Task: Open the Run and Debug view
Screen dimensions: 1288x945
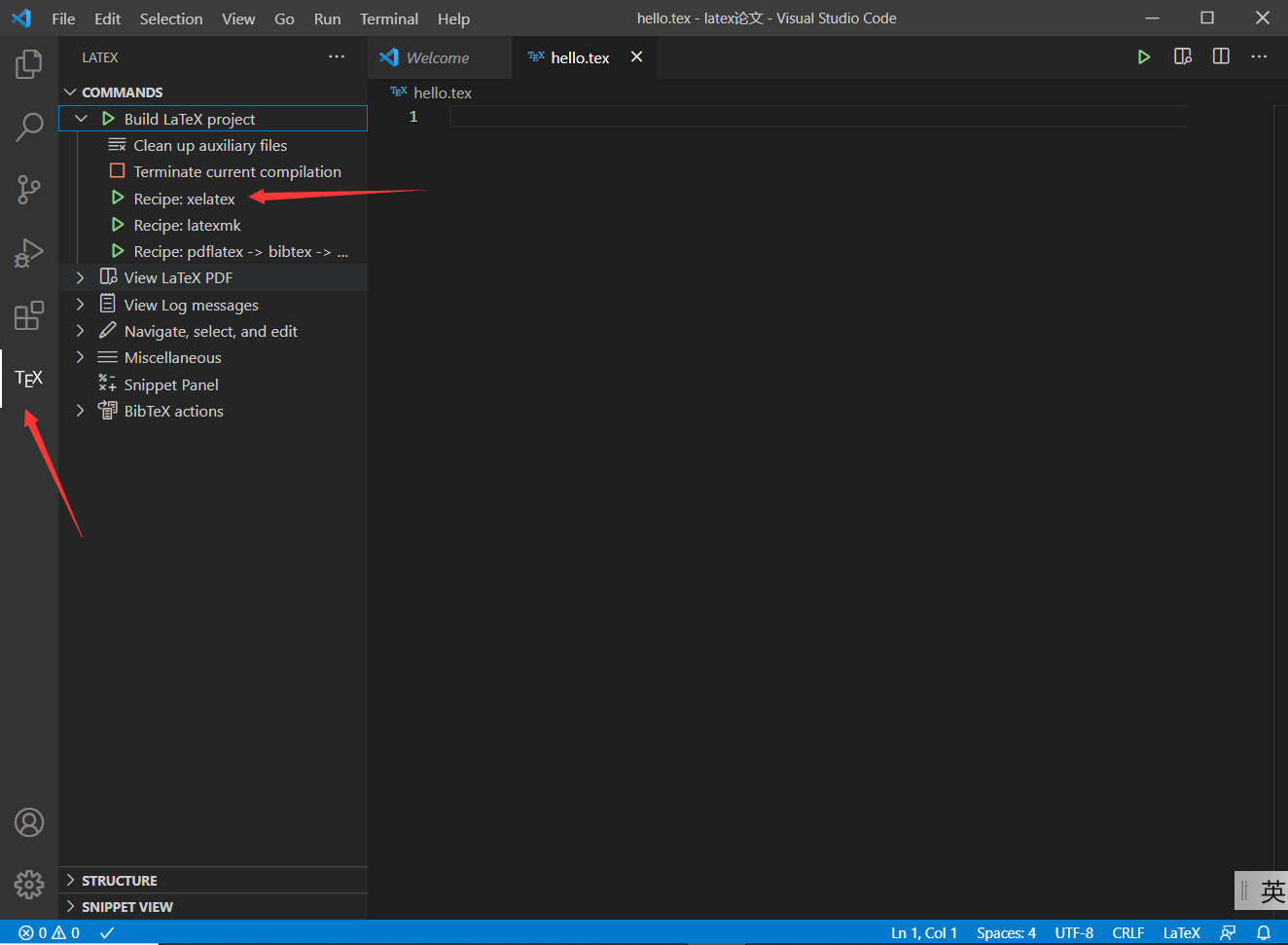Action: pos(28,253)
